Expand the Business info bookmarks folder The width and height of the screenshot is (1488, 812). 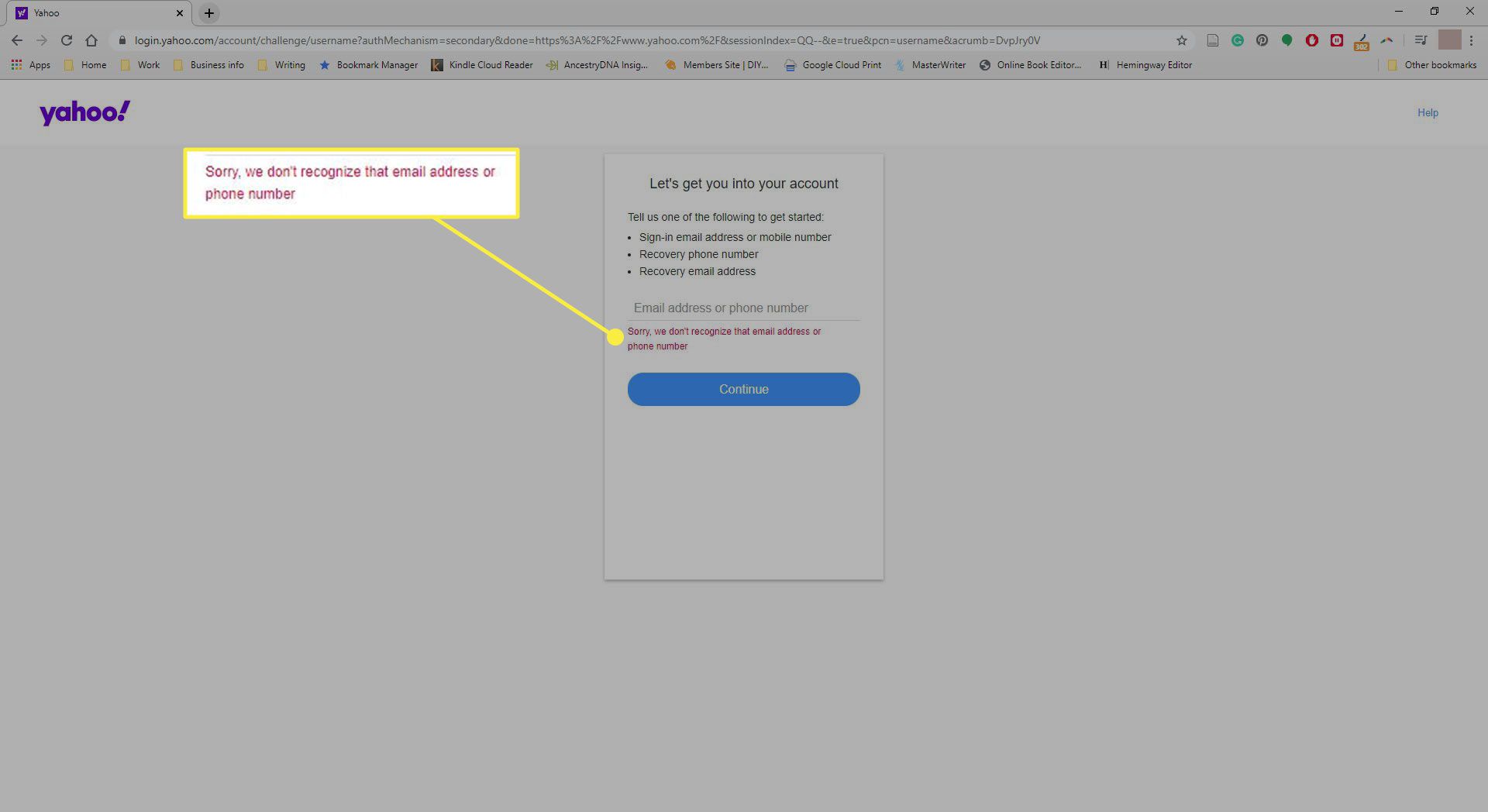tap(208, 65)
